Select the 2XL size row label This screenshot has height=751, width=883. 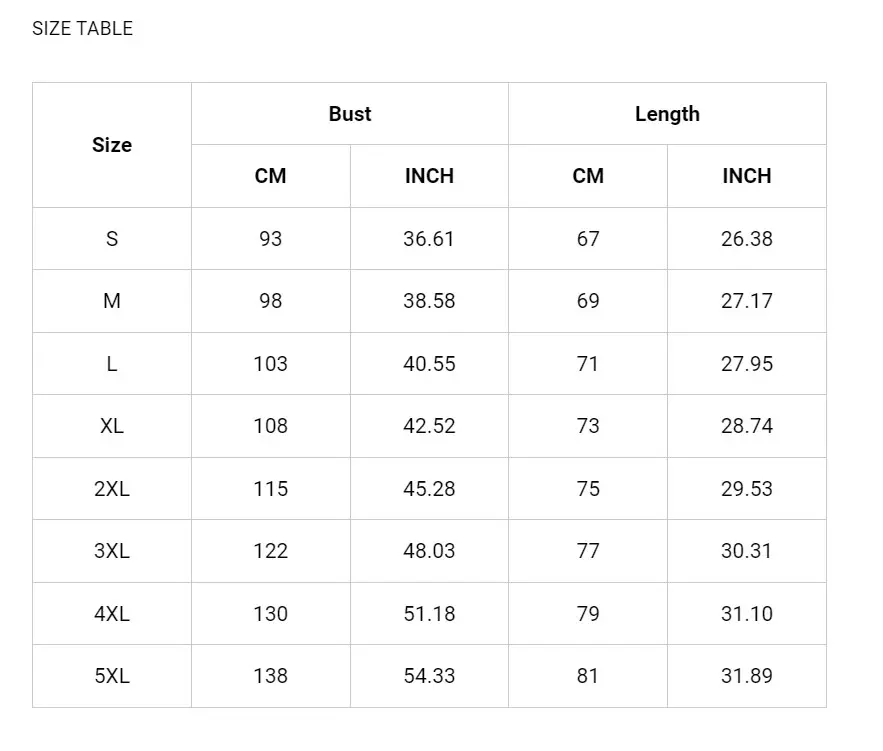click(112, 489)
